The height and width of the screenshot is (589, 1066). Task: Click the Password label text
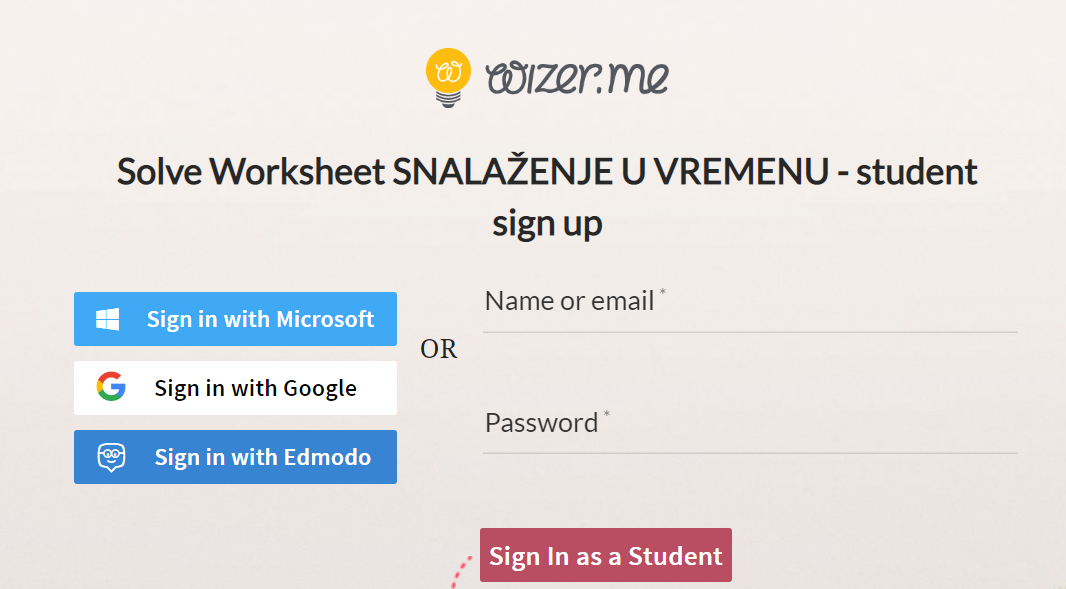[542, 423]
